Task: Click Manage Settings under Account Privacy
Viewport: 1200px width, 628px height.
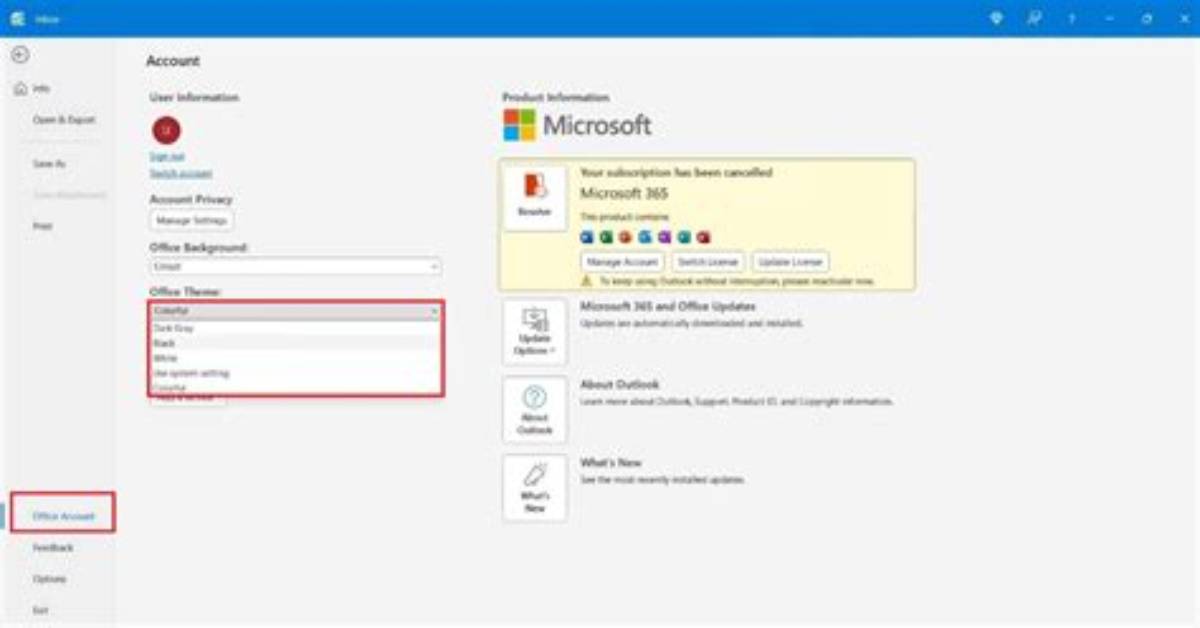Action: (192, 220)
